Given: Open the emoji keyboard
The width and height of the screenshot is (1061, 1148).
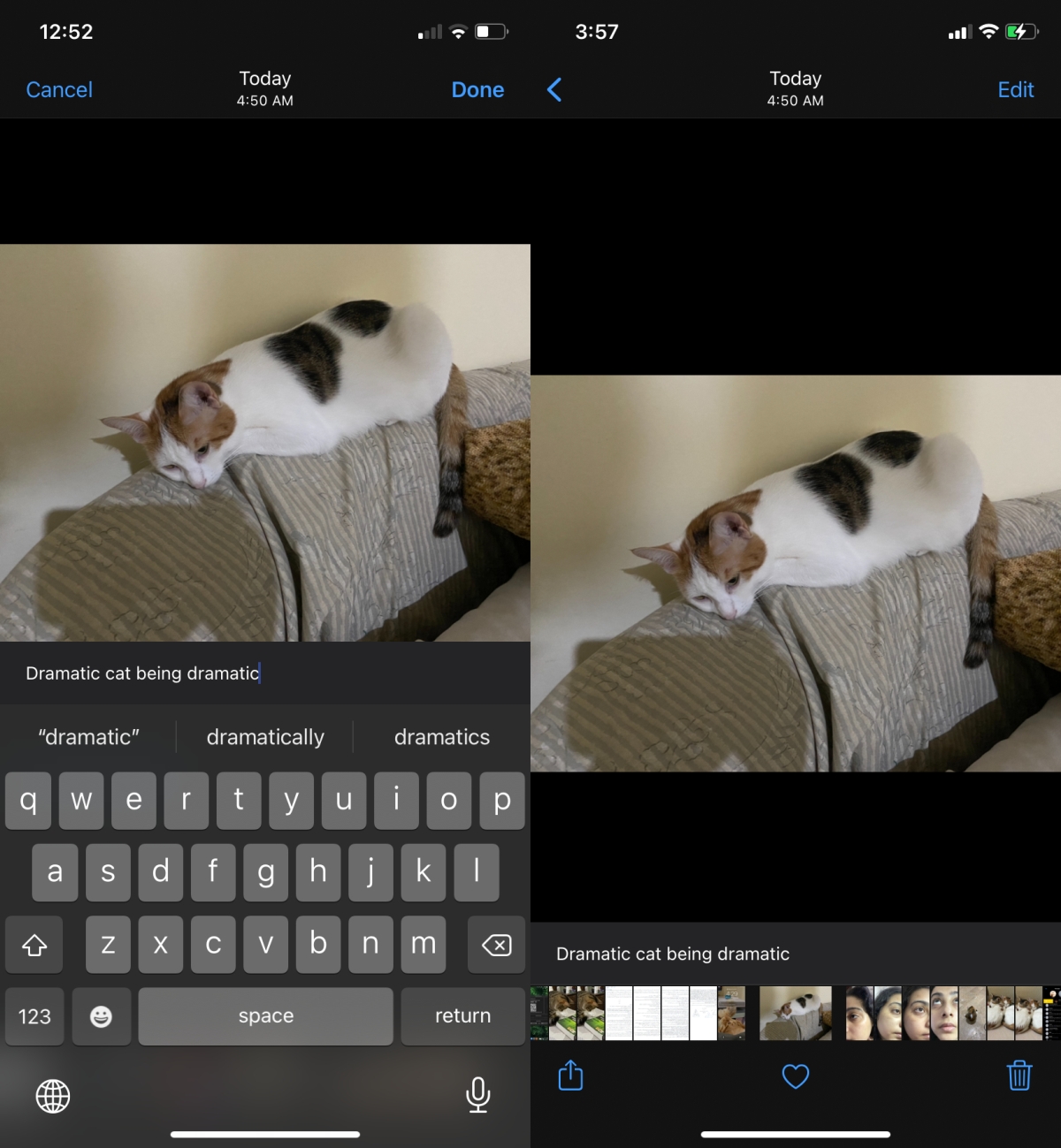Looking at the screenshot, I should pos(101,1016).
